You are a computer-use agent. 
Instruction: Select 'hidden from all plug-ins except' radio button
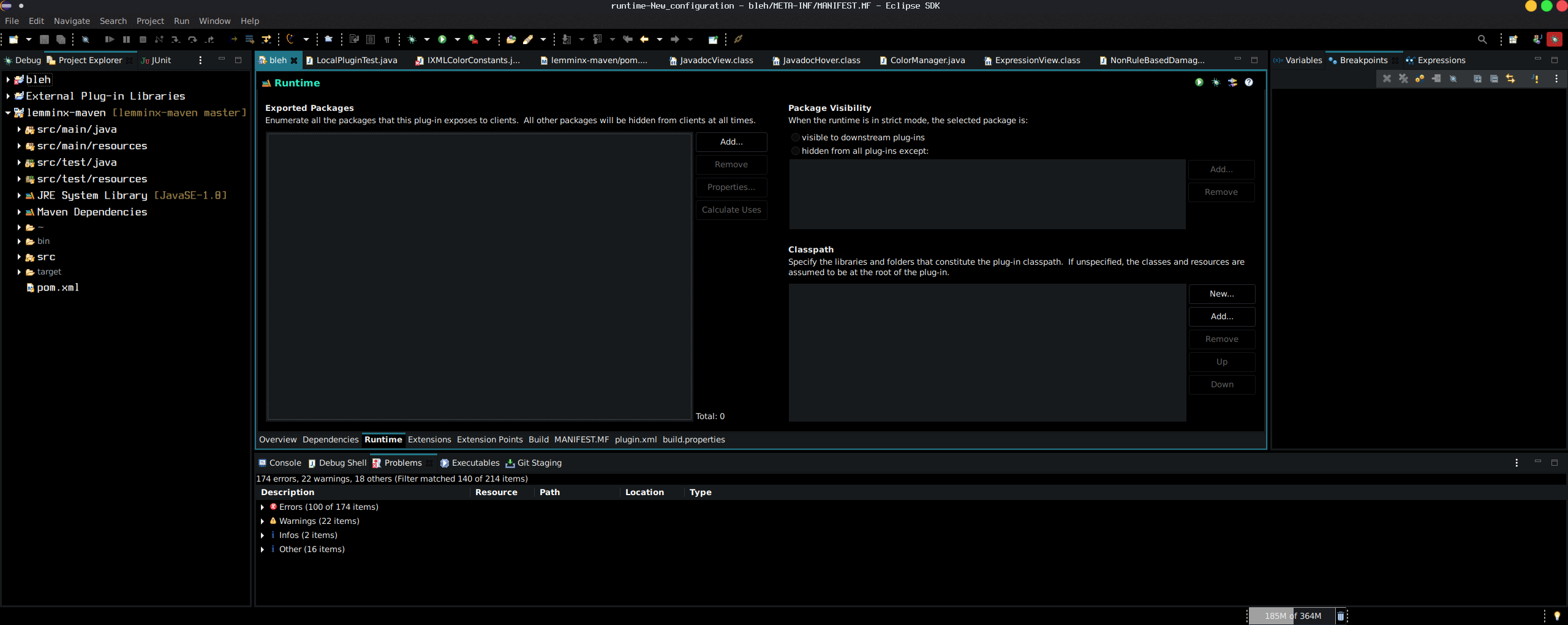tap(796, 151)
